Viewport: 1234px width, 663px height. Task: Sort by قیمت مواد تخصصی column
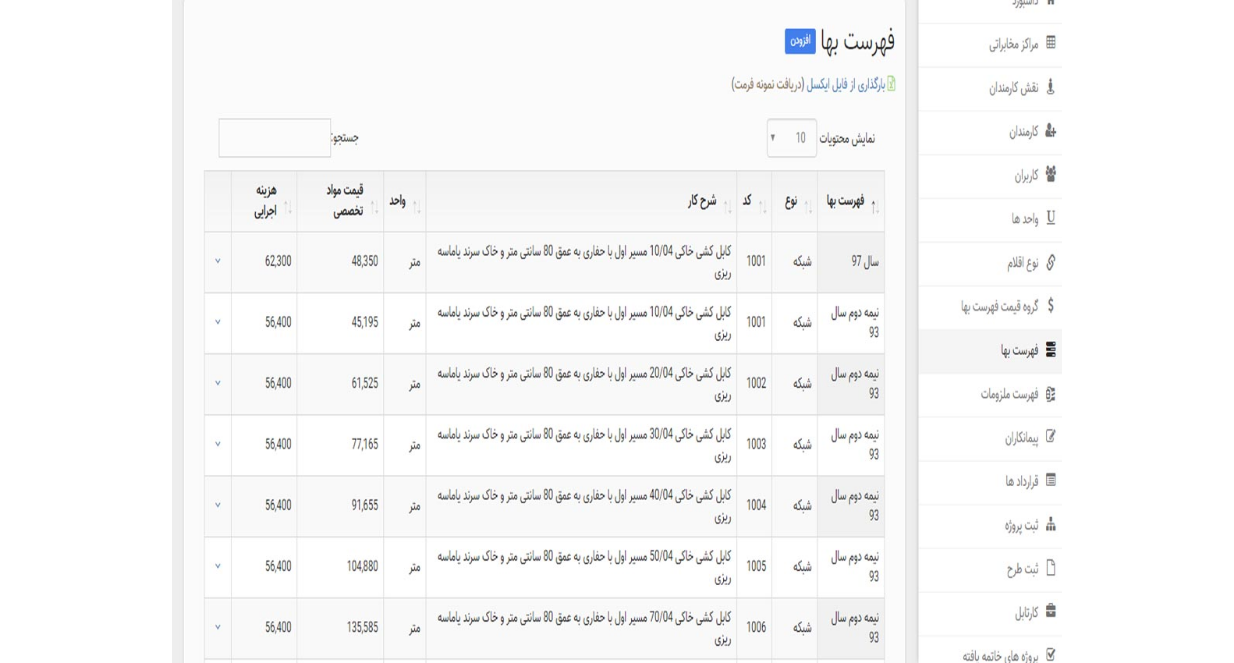coord(340,201)
